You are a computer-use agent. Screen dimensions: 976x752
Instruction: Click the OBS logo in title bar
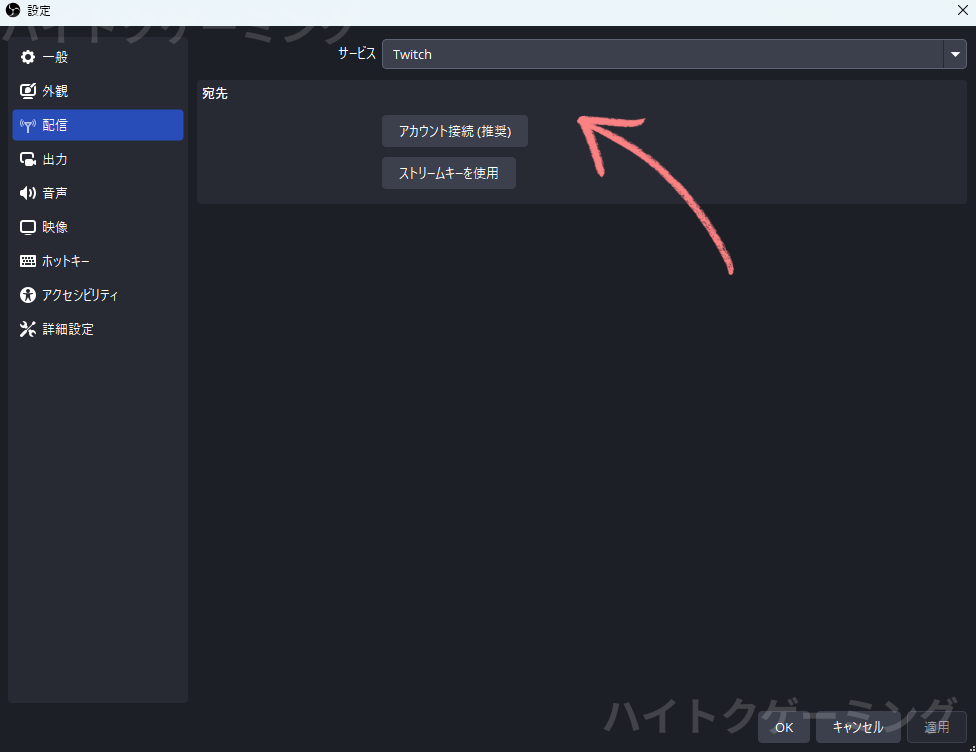(x=12, y=10)
